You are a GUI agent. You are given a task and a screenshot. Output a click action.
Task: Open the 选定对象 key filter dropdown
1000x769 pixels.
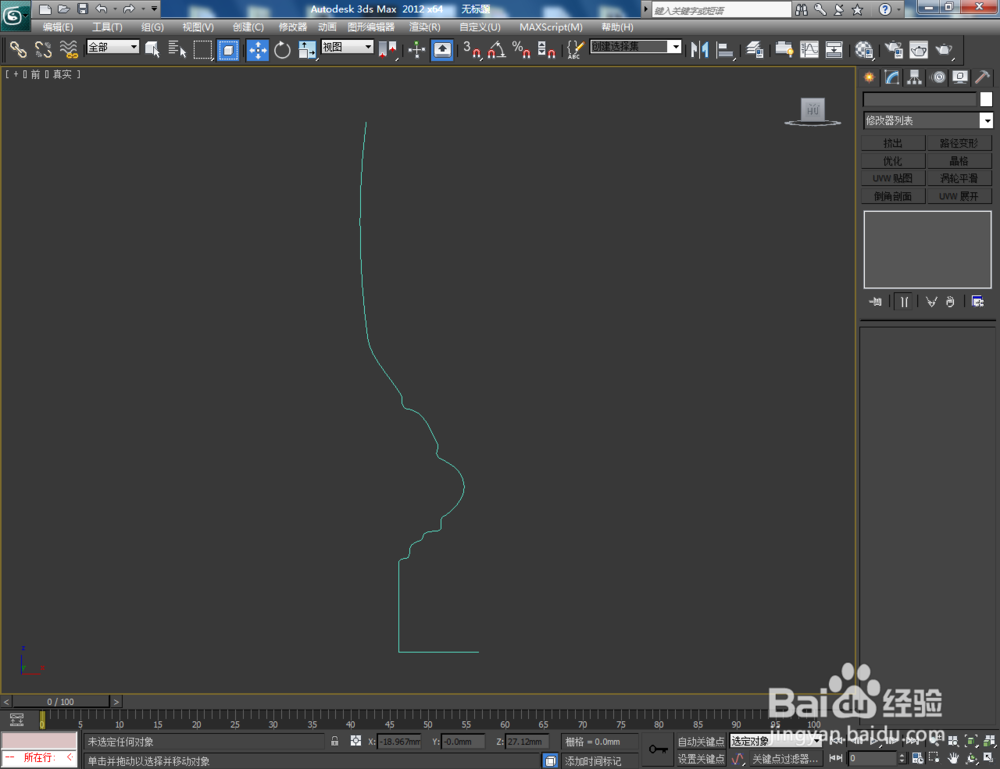tap(776, 741)
